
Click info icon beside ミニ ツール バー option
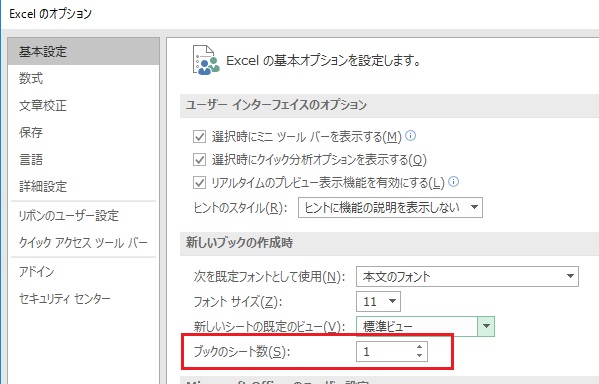tap(410, 135)
